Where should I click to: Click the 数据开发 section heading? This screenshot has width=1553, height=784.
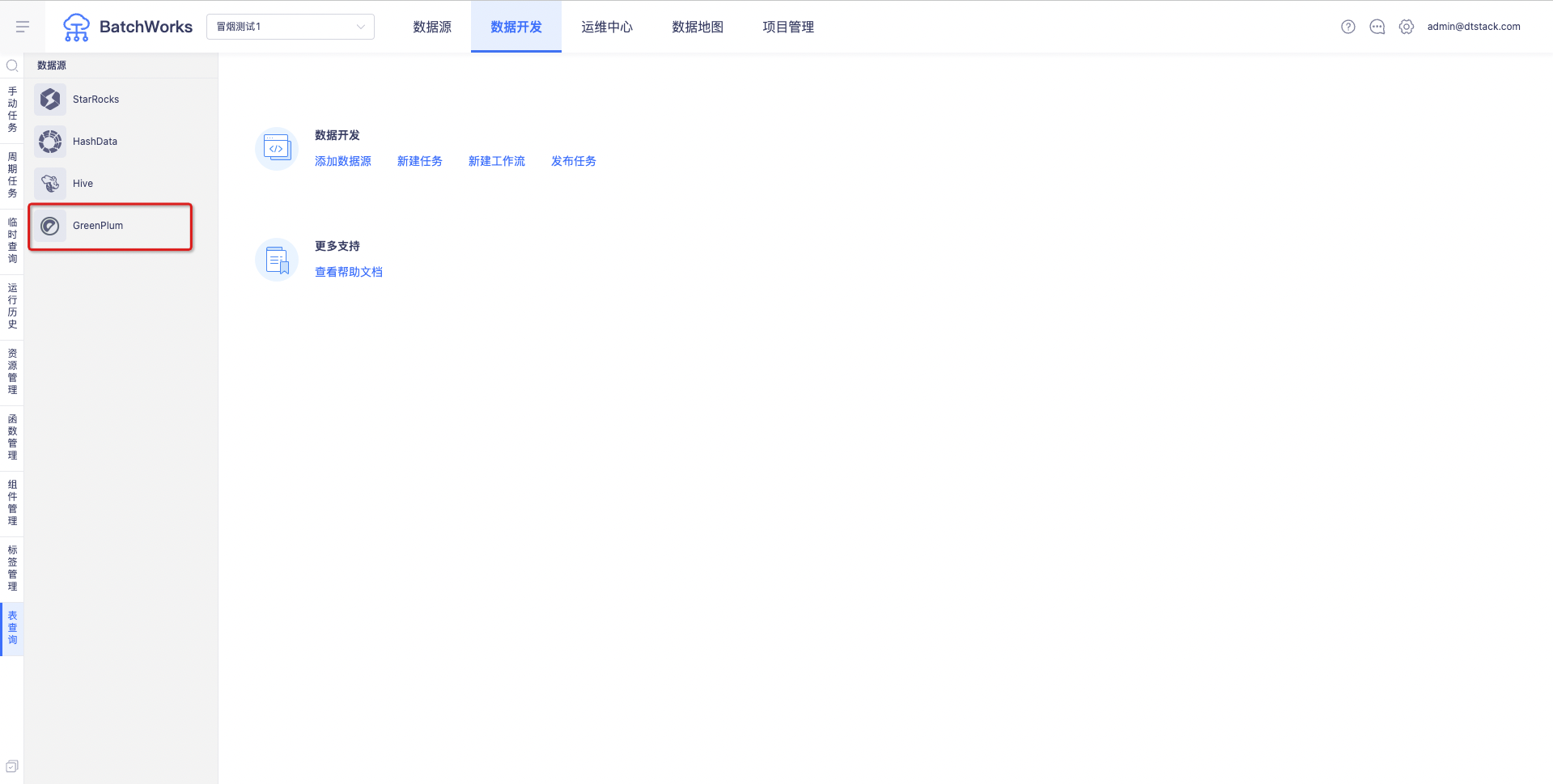(337, 135)
